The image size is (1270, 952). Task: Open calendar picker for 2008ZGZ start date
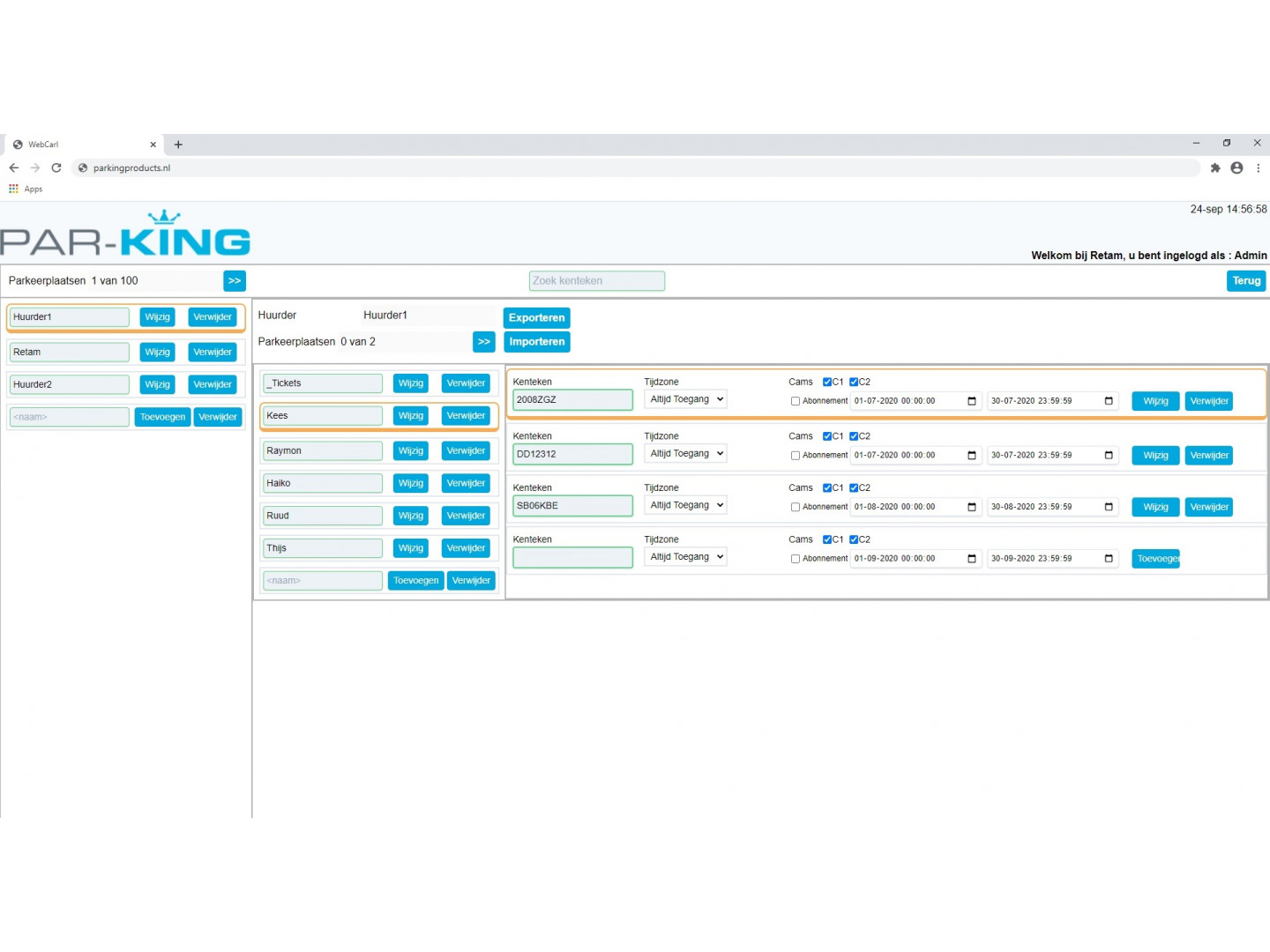coord(972,401)
